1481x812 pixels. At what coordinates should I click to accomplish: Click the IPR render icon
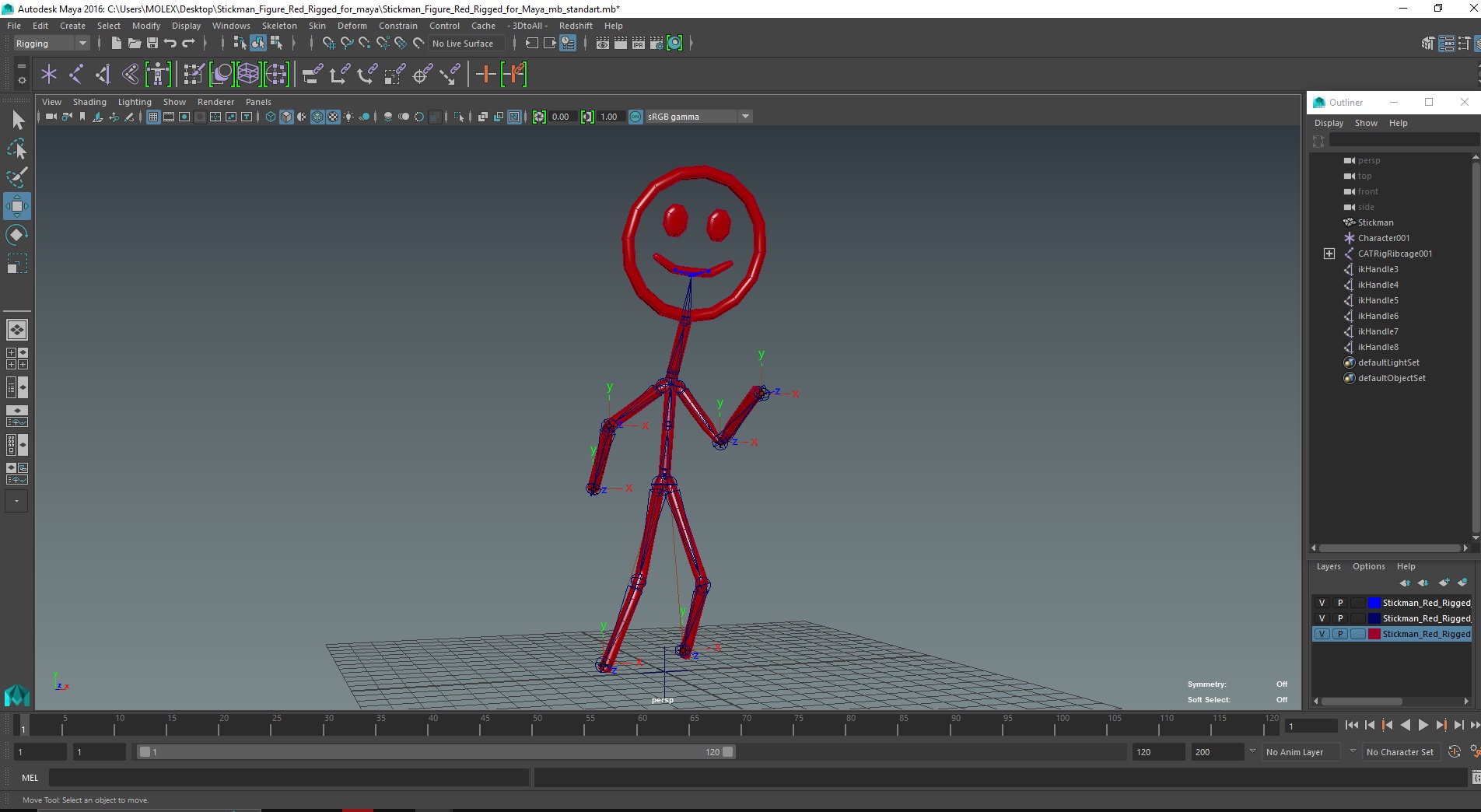(638, 44)
